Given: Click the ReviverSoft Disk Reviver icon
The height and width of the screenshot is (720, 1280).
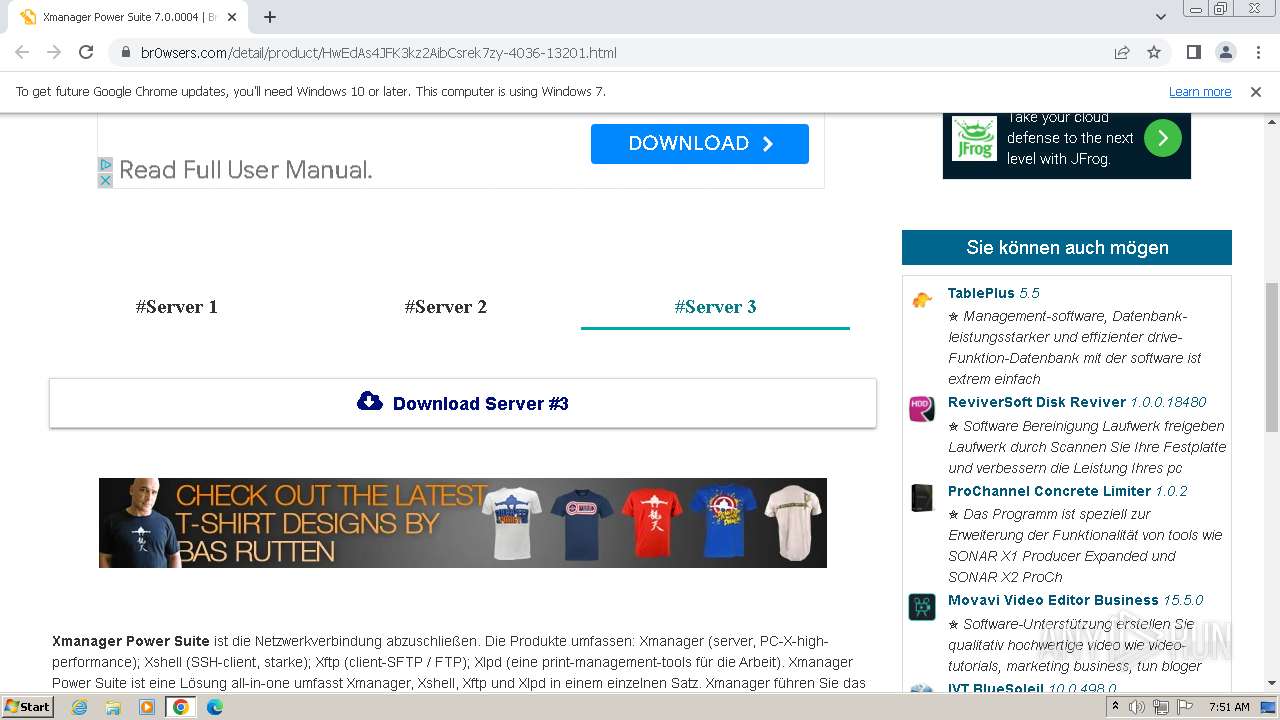Looking at the screenshot, I should tap(922, 409).
